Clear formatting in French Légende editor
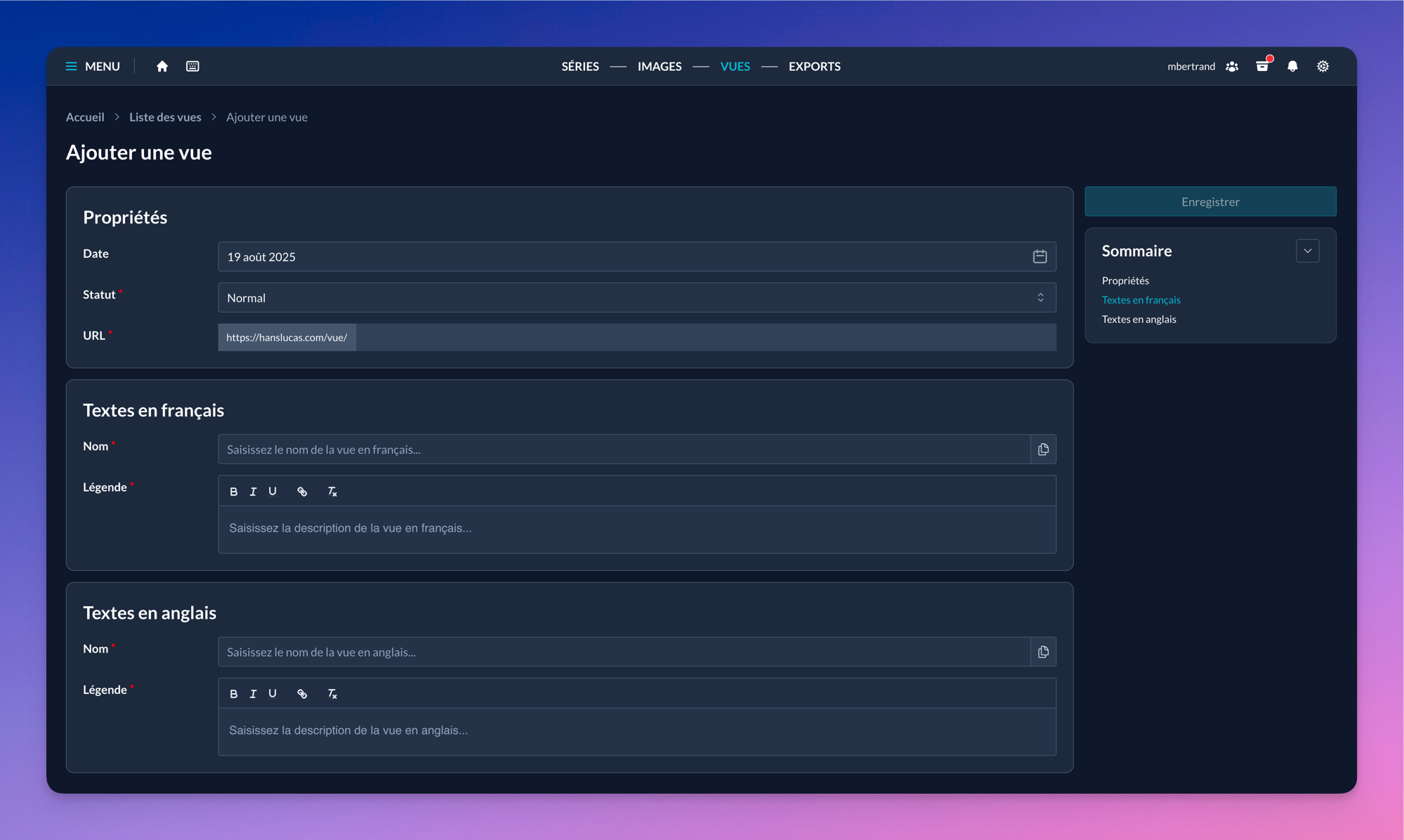Image resolution: width=1404 pixels, height=840 pixels. 332,492
